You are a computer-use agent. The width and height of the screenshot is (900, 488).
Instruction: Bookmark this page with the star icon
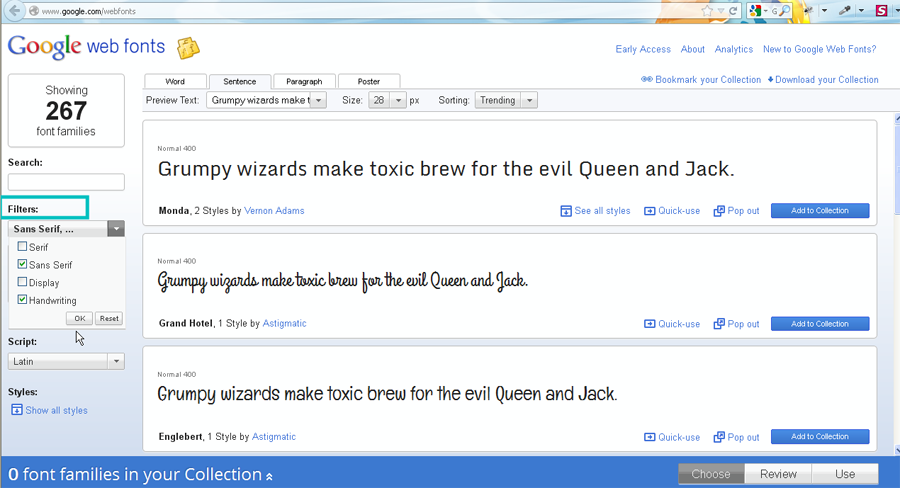[707, 11]
